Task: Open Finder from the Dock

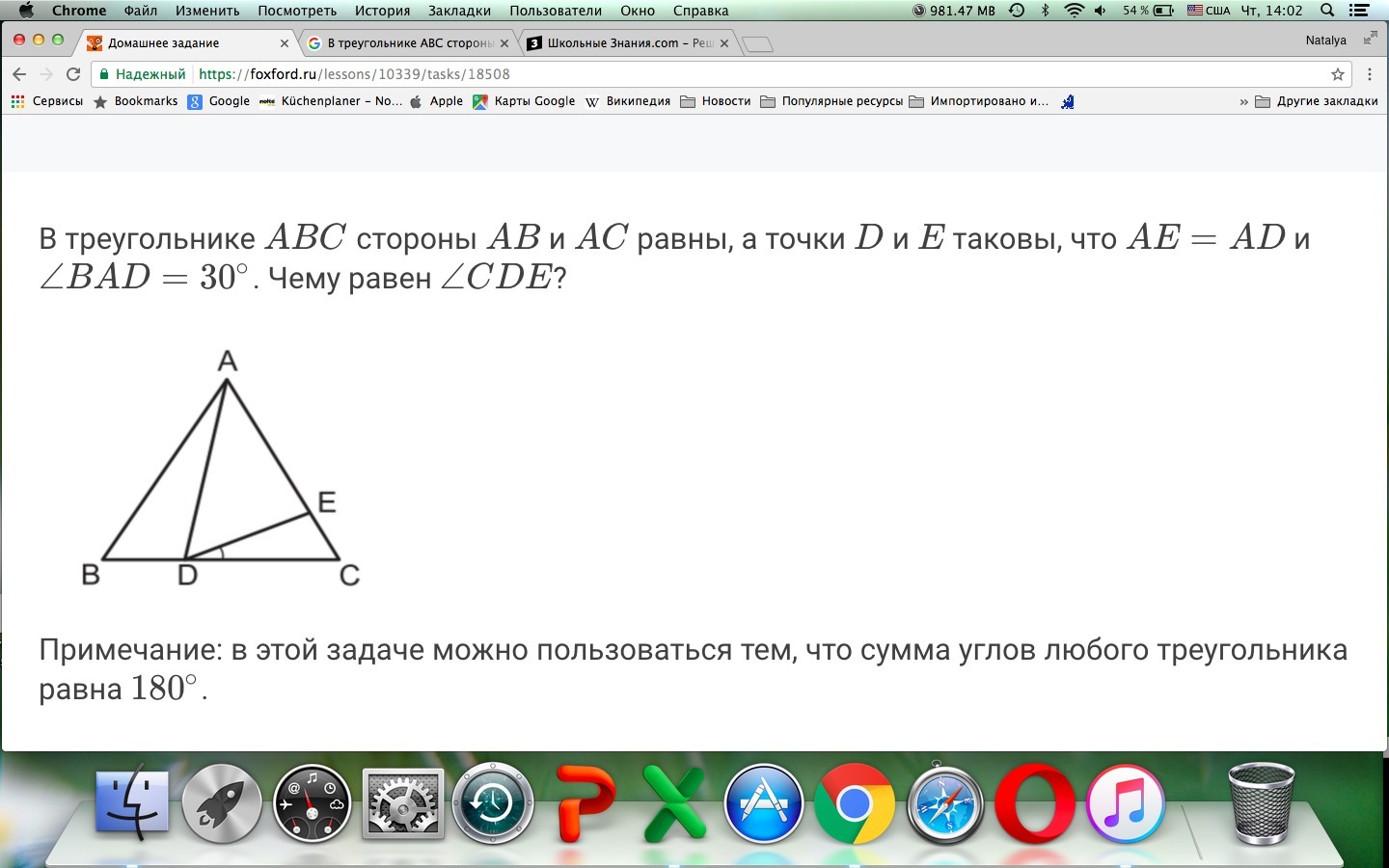Action: tap(132, 802)
